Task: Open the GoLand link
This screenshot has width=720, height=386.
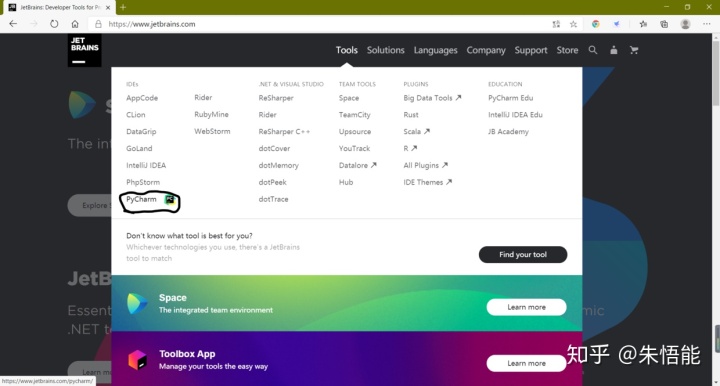Action: click(139, 148)
